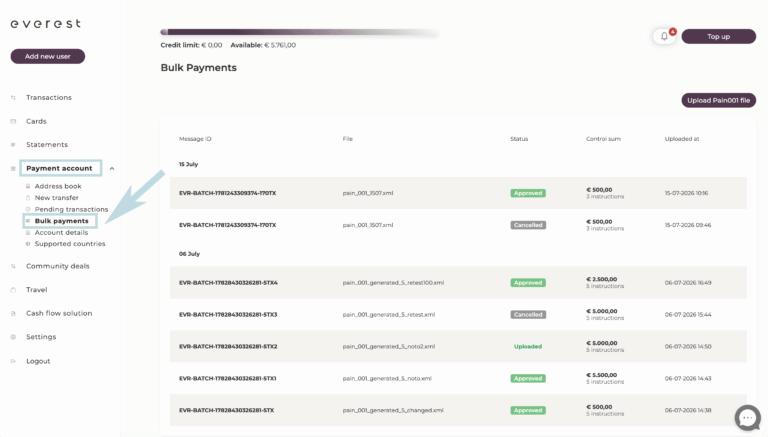Screen dimensions: 768x437
Task: Open batch EVR-BATCH-17828430326281-5TX2
Action: coord(228,346)
